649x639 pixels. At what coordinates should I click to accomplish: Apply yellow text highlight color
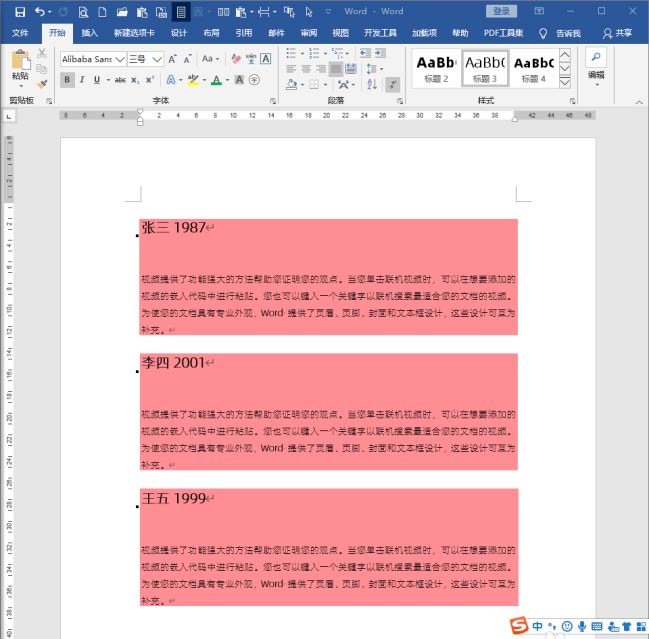[193, 79]
